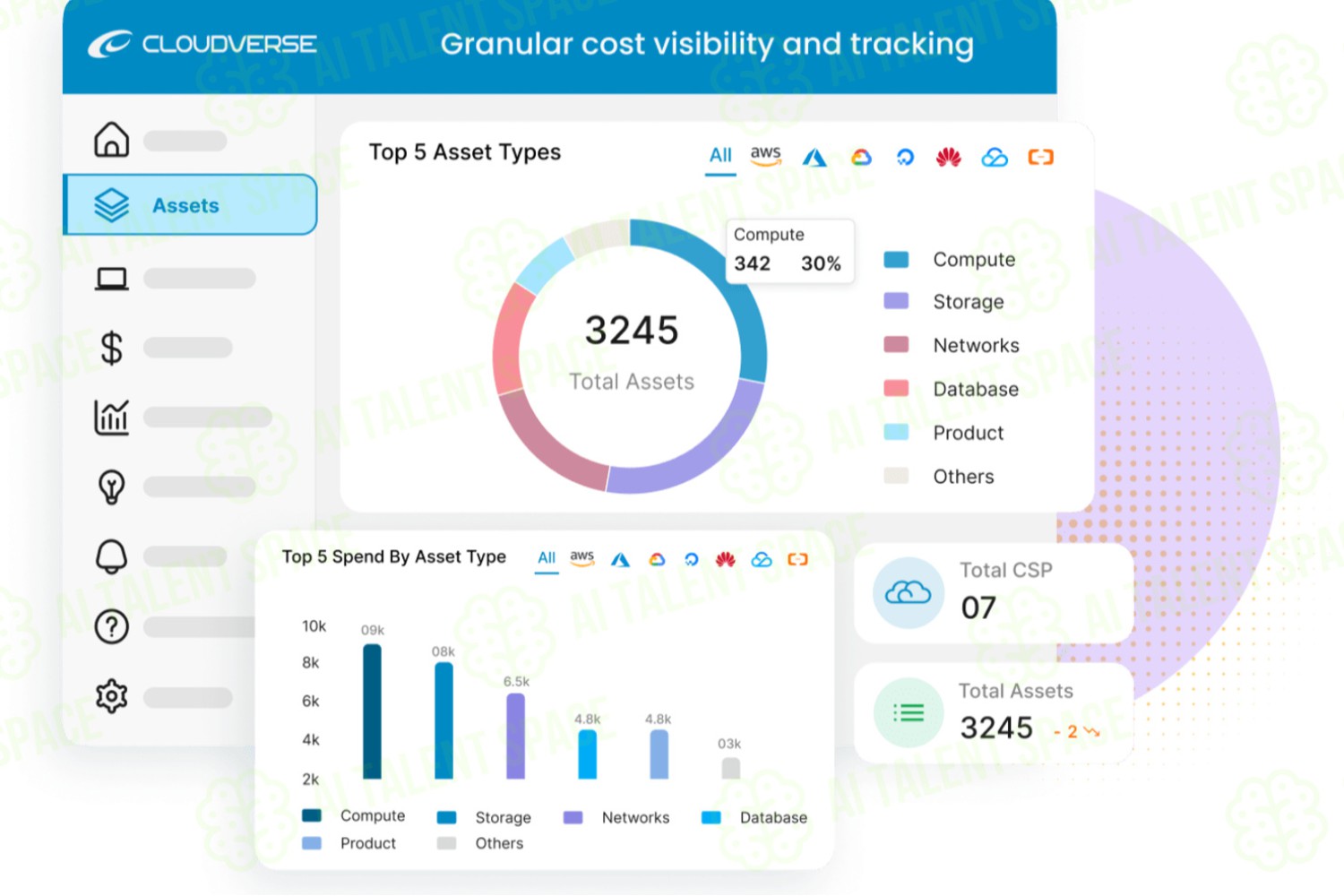Click the Others label in donut legend
Image resolution: width=1344 pixels, height=896 pixels.
coord(964,477)
